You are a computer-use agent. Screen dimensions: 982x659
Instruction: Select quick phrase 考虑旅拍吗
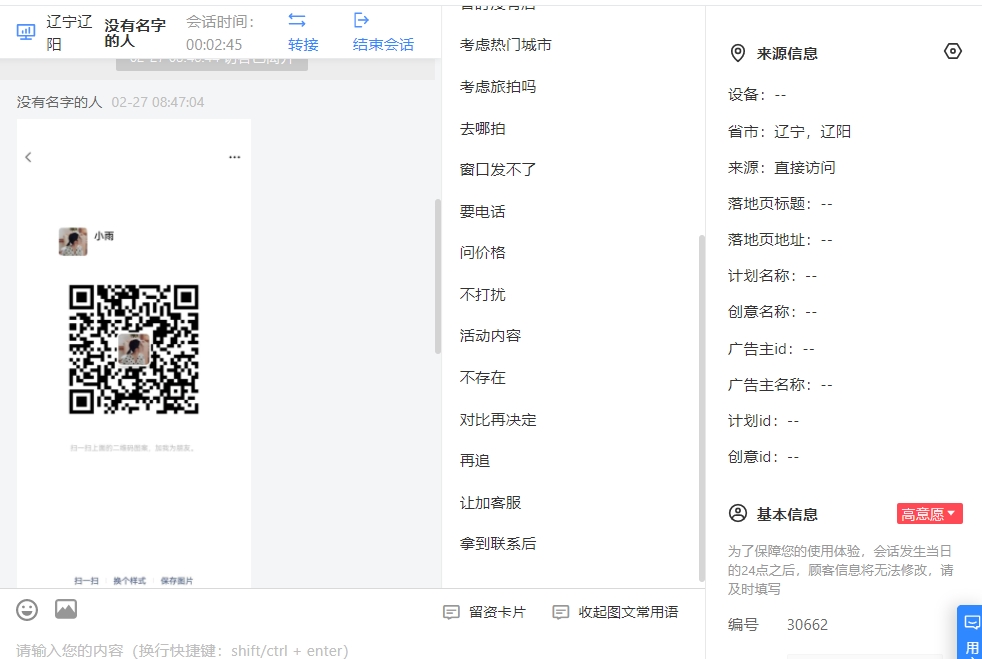(x=498, y=86)
